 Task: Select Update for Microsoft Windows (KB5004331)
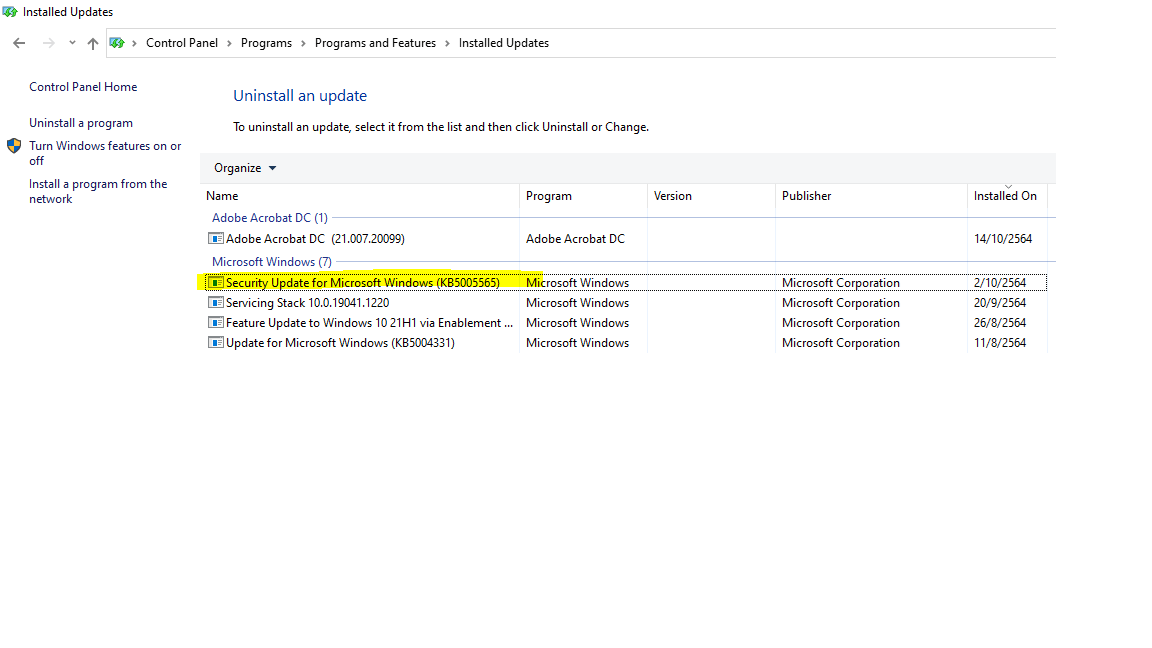[x=626, y=343]
